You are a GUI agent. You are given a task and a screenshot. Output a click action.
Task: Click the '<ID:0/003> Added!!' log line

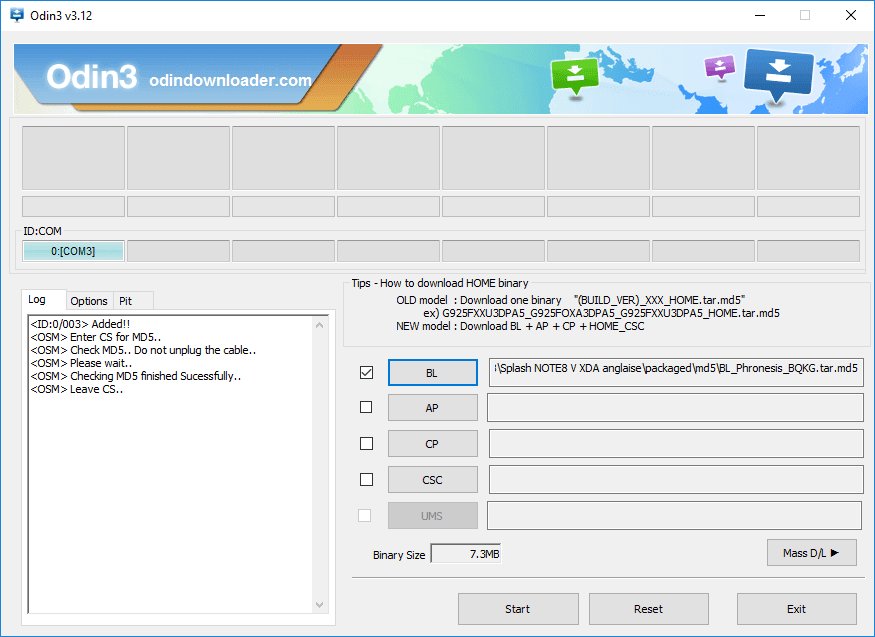[x=80, y=324]
